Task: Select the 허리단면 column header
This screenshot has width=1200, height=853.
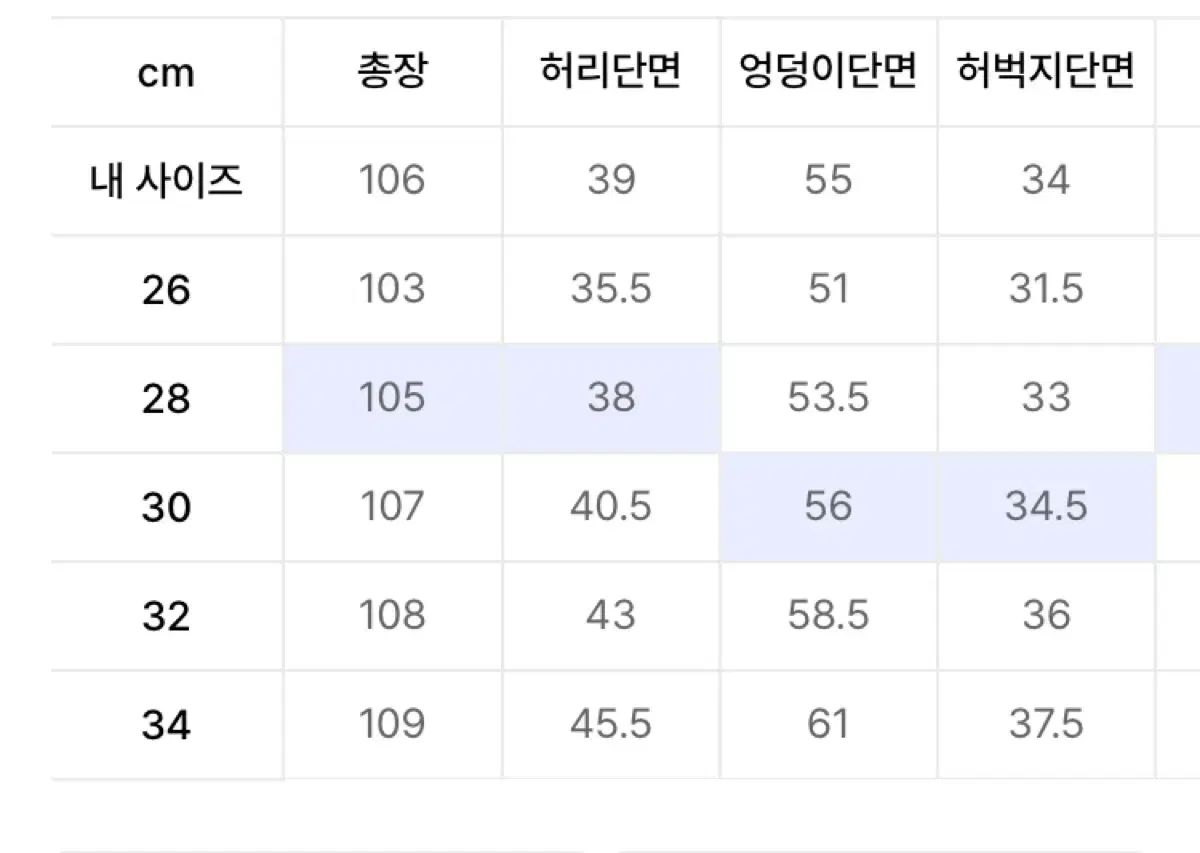Action: click(x=611, y=72)
